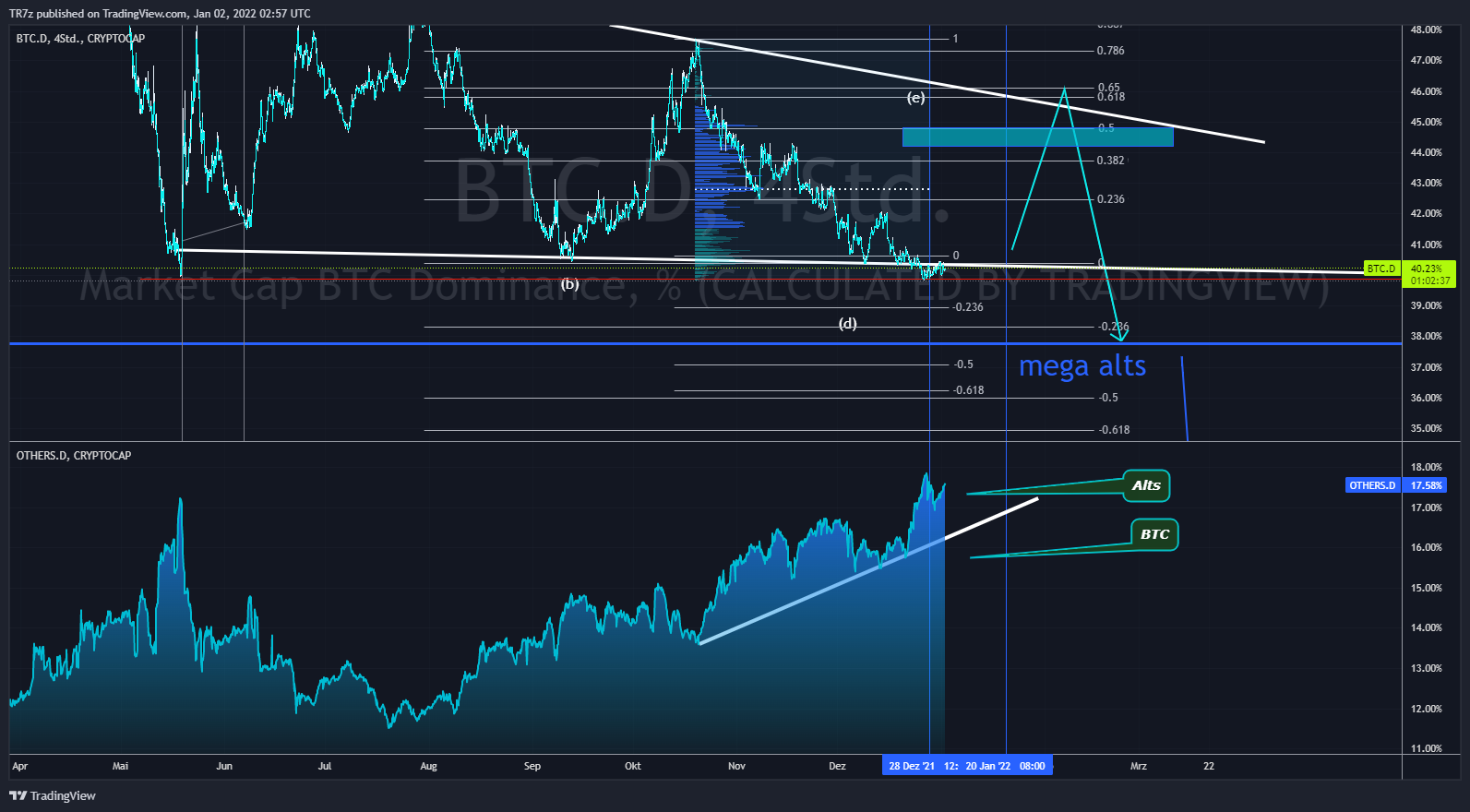1470x812 pixels.
Task: Click the 0.786 Fibonacci level label
Action: (1111, 51)
